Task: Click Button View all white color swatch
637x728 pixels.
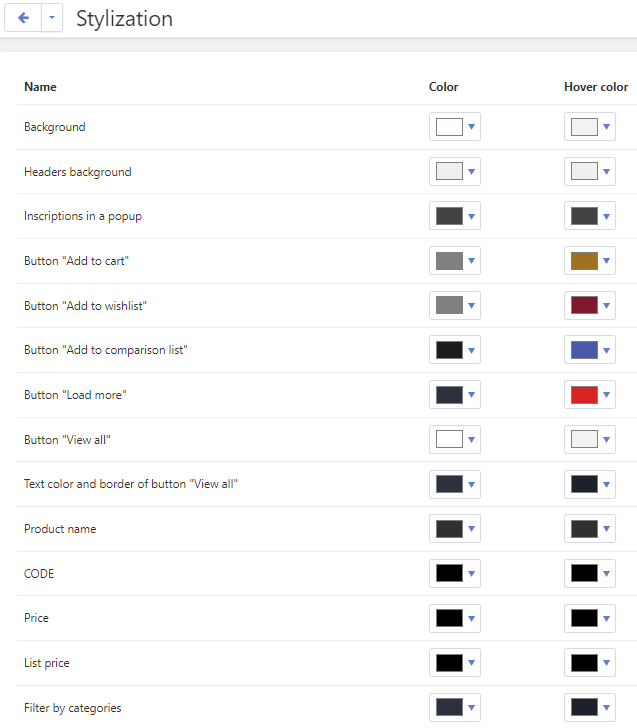Action: (449, 439)
